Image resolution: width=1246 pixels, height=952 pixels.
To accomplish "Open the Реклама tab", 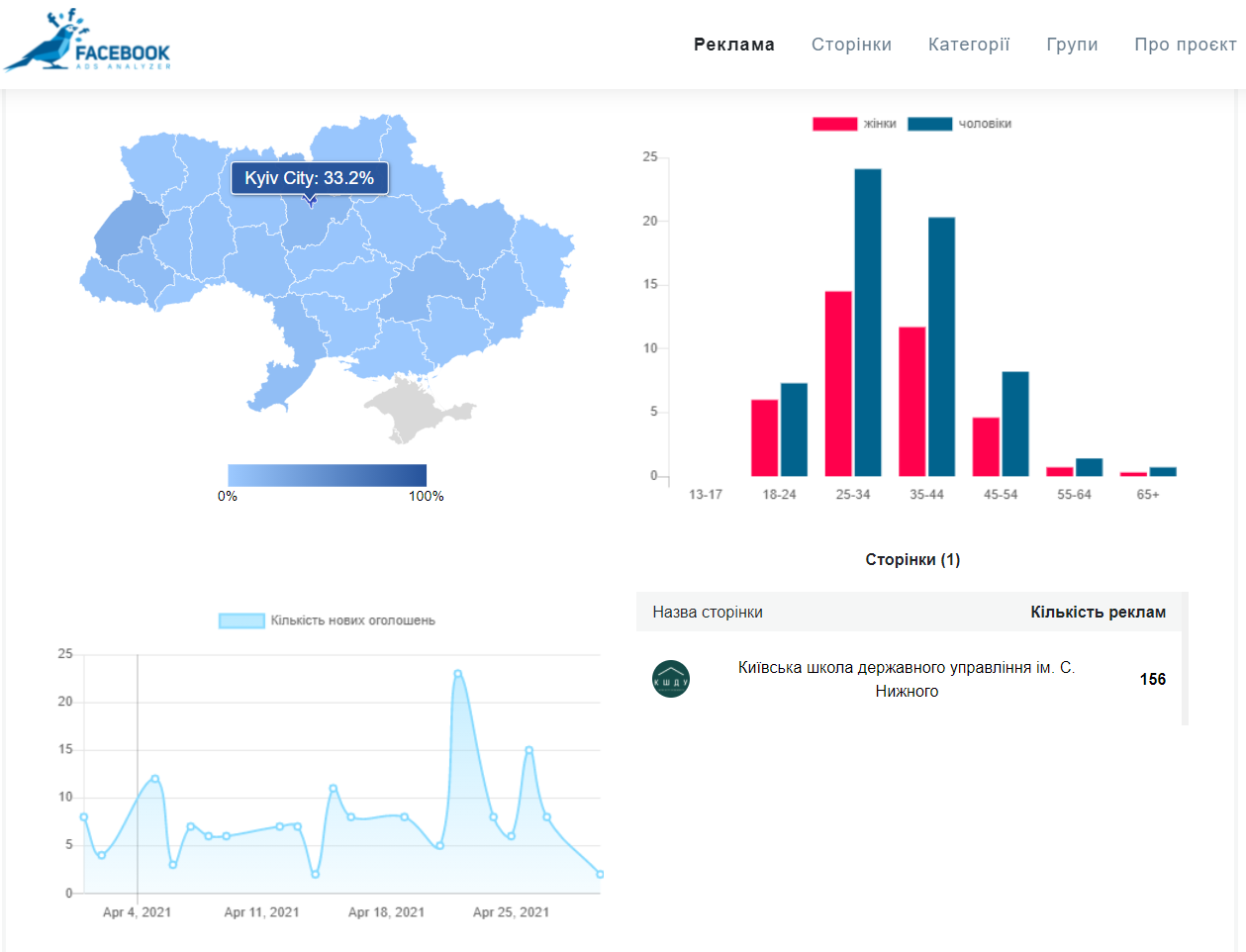I will click(733, 45).
